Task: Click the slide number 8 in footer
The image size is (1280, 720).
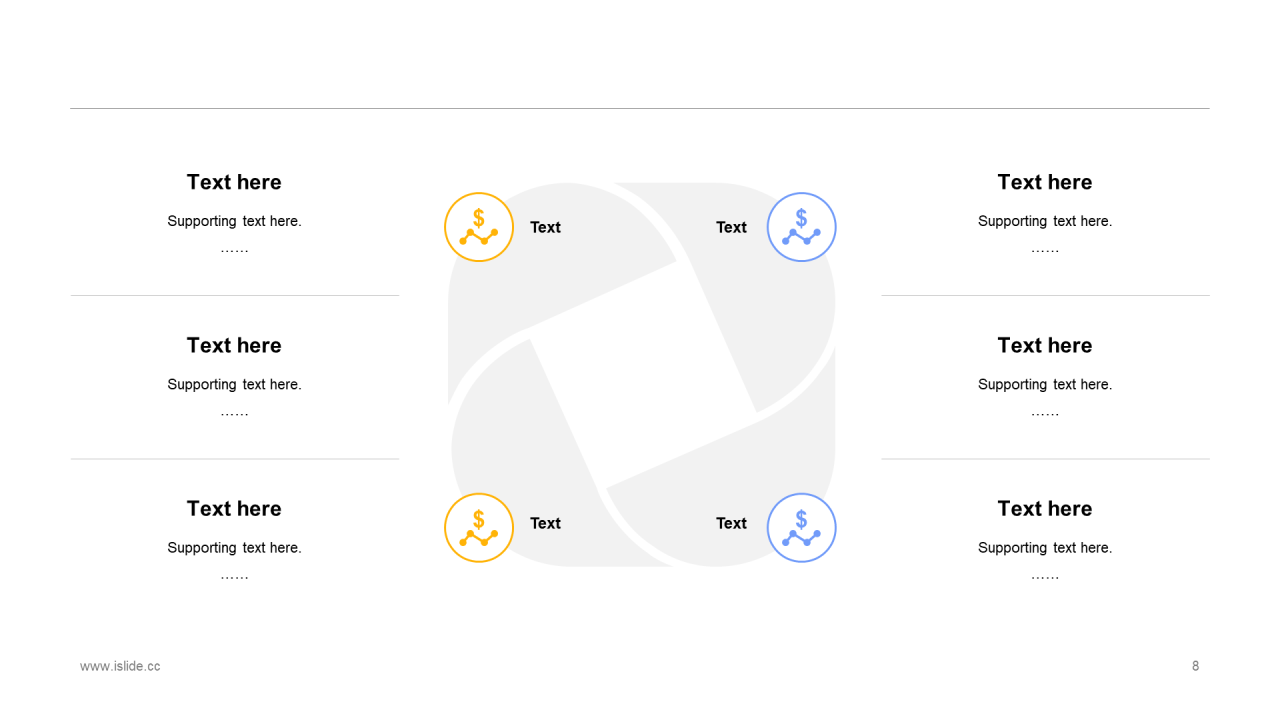Action: click(1195, 666)
